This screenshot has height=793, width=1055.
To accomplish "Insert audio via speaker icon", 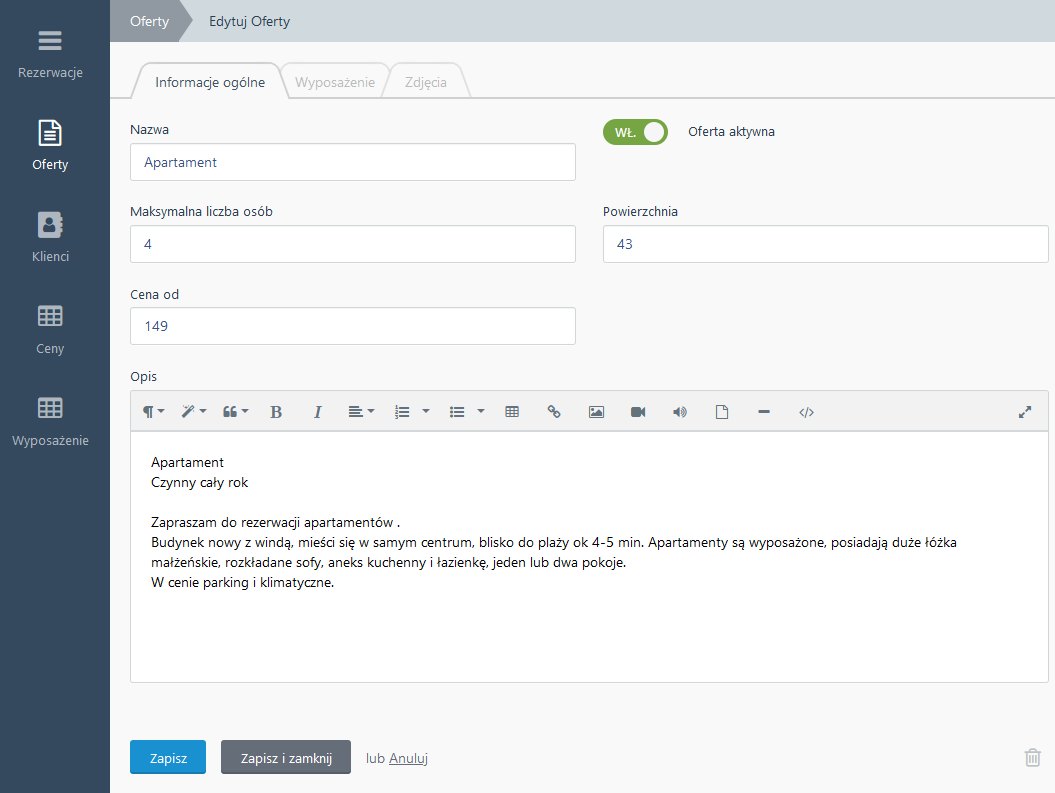I will 680,412.
